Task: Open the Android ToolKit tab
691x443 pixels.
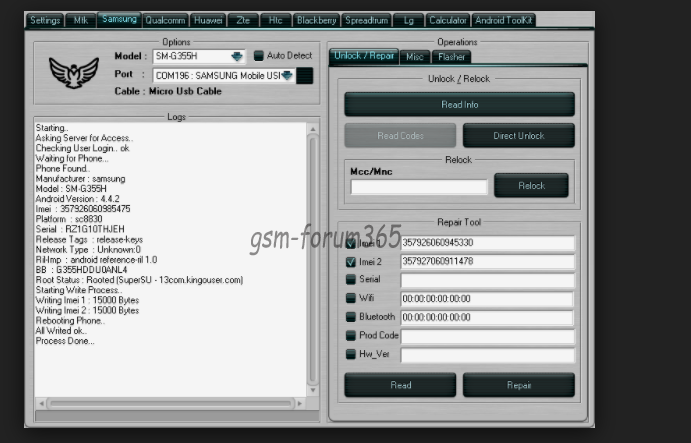Action: tap(504, 20)
